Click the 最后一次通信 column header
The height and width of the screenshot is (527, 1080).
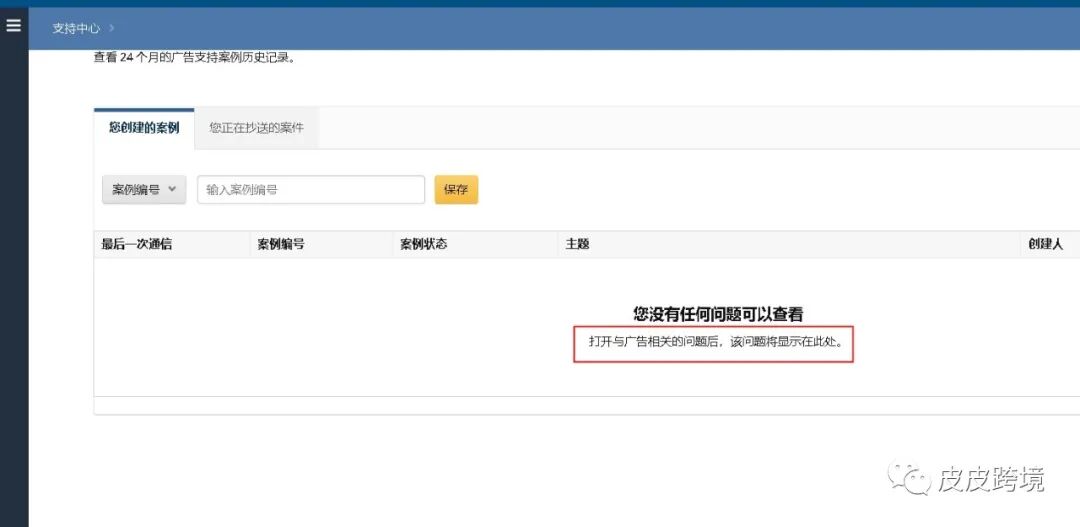point(136,245)
